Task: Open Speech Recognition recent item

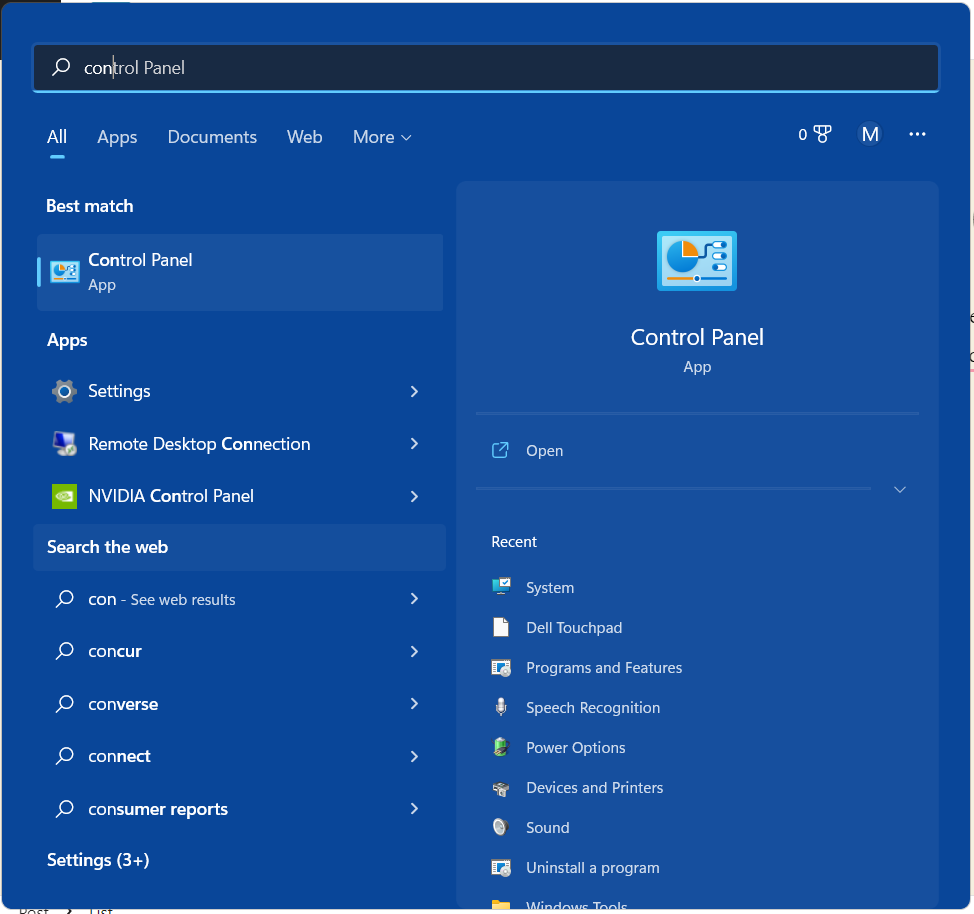Action: tap(593, 708)
